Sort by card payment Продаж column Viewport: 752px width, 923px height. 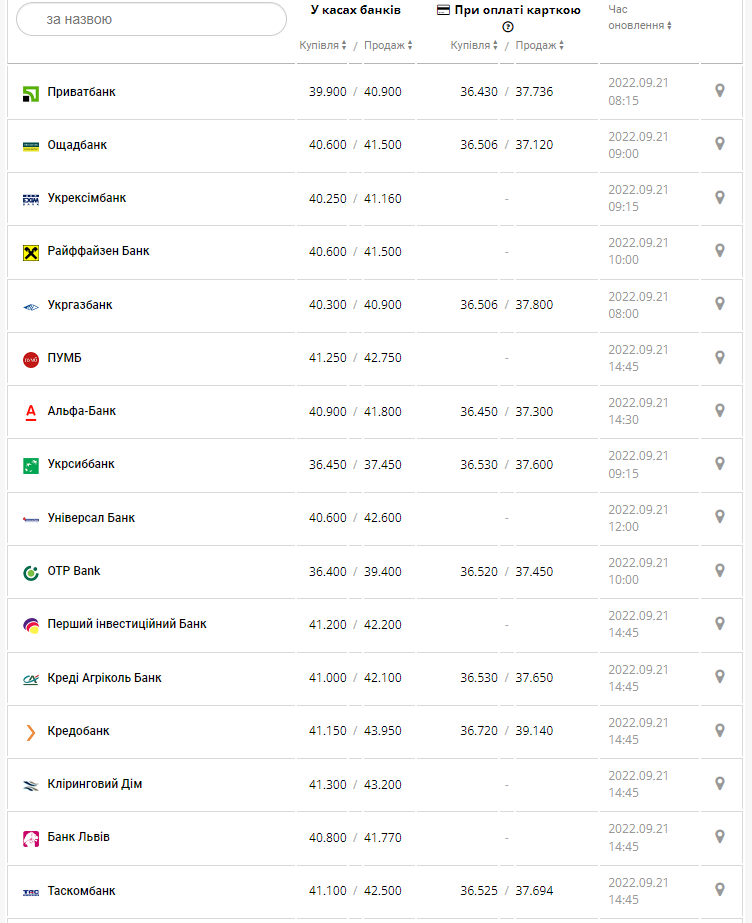pyautogui.click(x=539, y=45)
